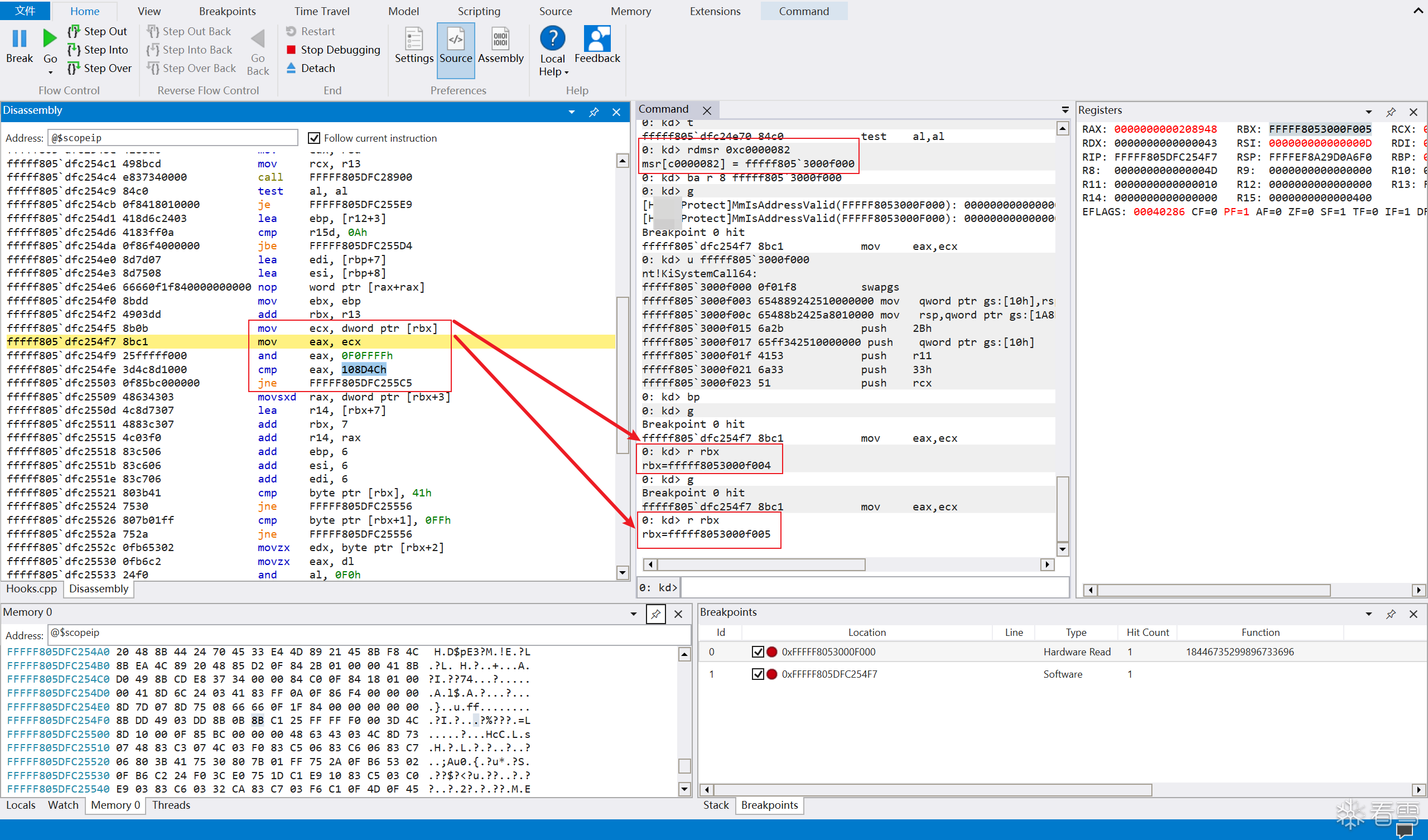The height and width of the screenshot is (840, 1428).
Task: Click the Stop Debugging red square
Action: pos(291,50)
